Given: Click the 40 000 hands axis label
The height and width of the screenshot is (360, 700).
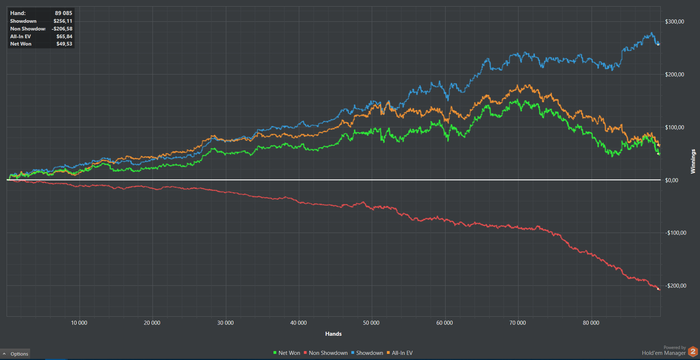Looking at the screenshot, I should point(299,322).
